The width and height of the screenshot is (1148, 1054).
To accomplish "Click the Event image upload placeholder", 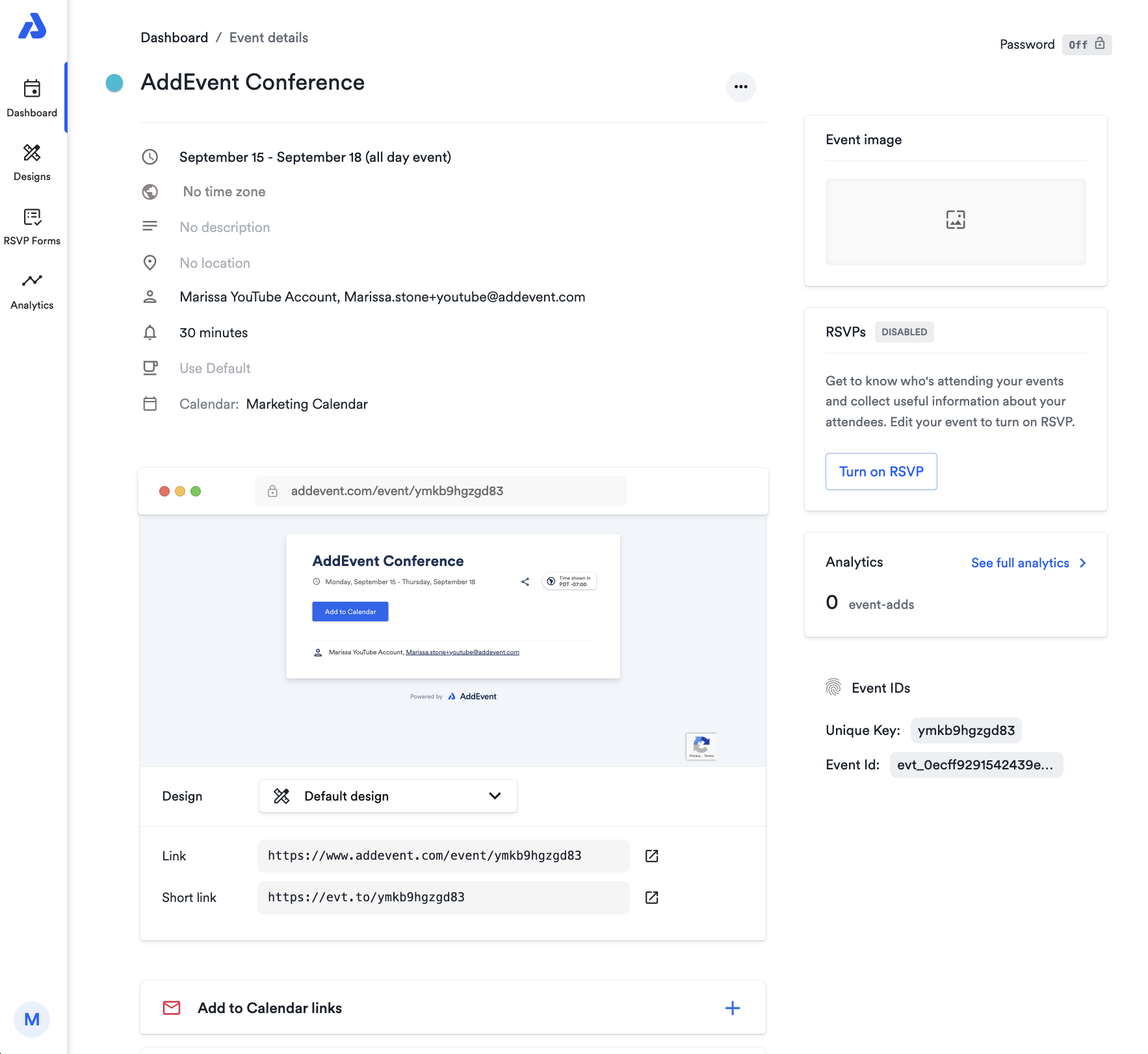I will pos(955,222).
